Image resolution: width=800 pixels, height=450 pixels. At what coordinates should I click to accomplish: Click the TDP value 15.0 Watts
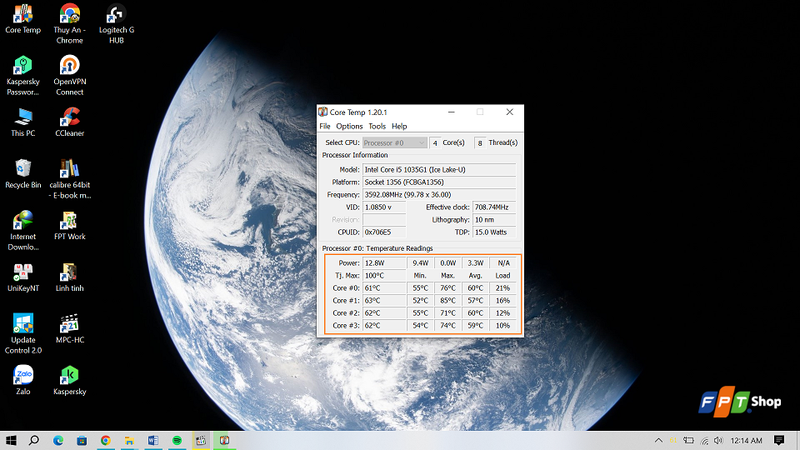494,232
